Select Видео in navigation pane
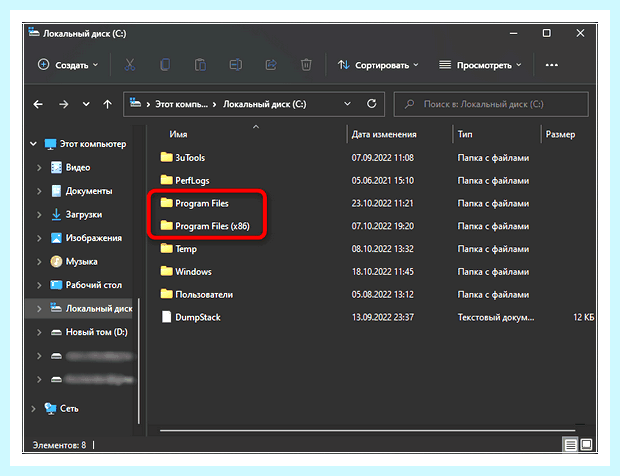620x476 pixels. click(x=78, y=168)
